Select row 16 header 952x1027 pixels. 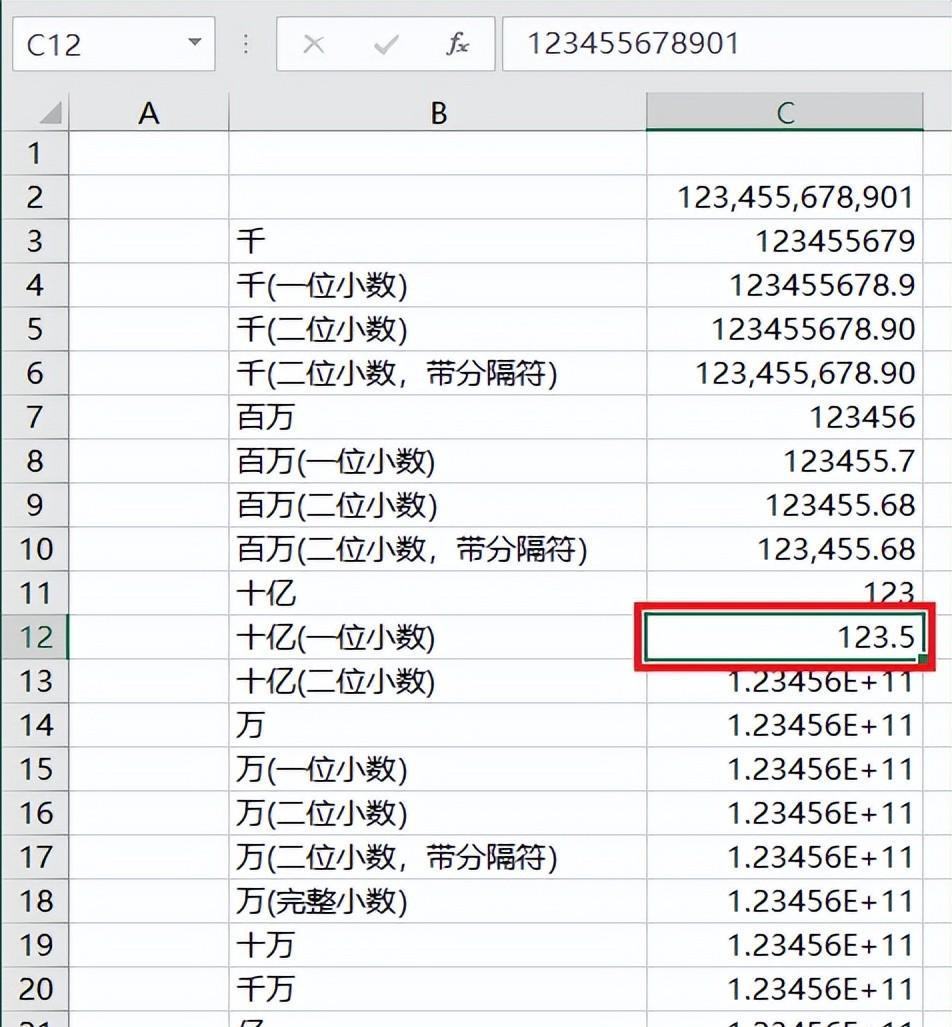(x=35, y=812)
